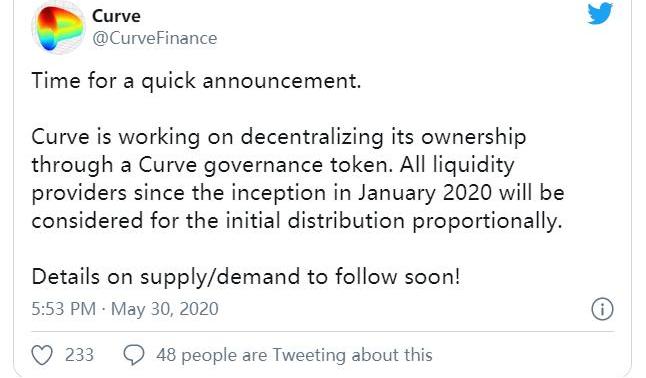Click the word "decentralizing" in the tweet
The width and height of the screenshot is (646, 378).
(x=312, y=137)
